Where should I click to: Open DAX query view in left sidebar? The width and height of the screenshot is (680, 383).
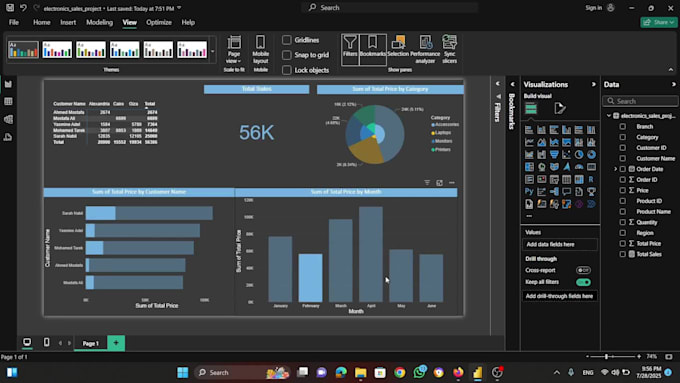8,137
